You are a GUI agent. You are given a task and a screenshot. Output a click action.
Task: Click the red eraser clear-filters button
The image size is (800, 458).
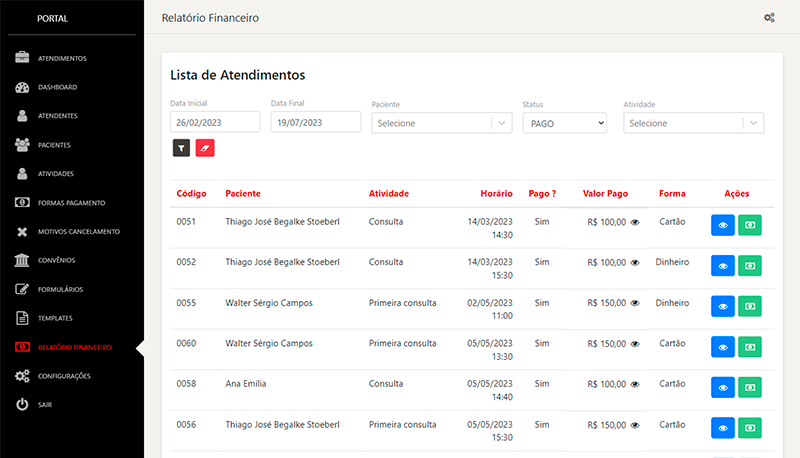205,147
